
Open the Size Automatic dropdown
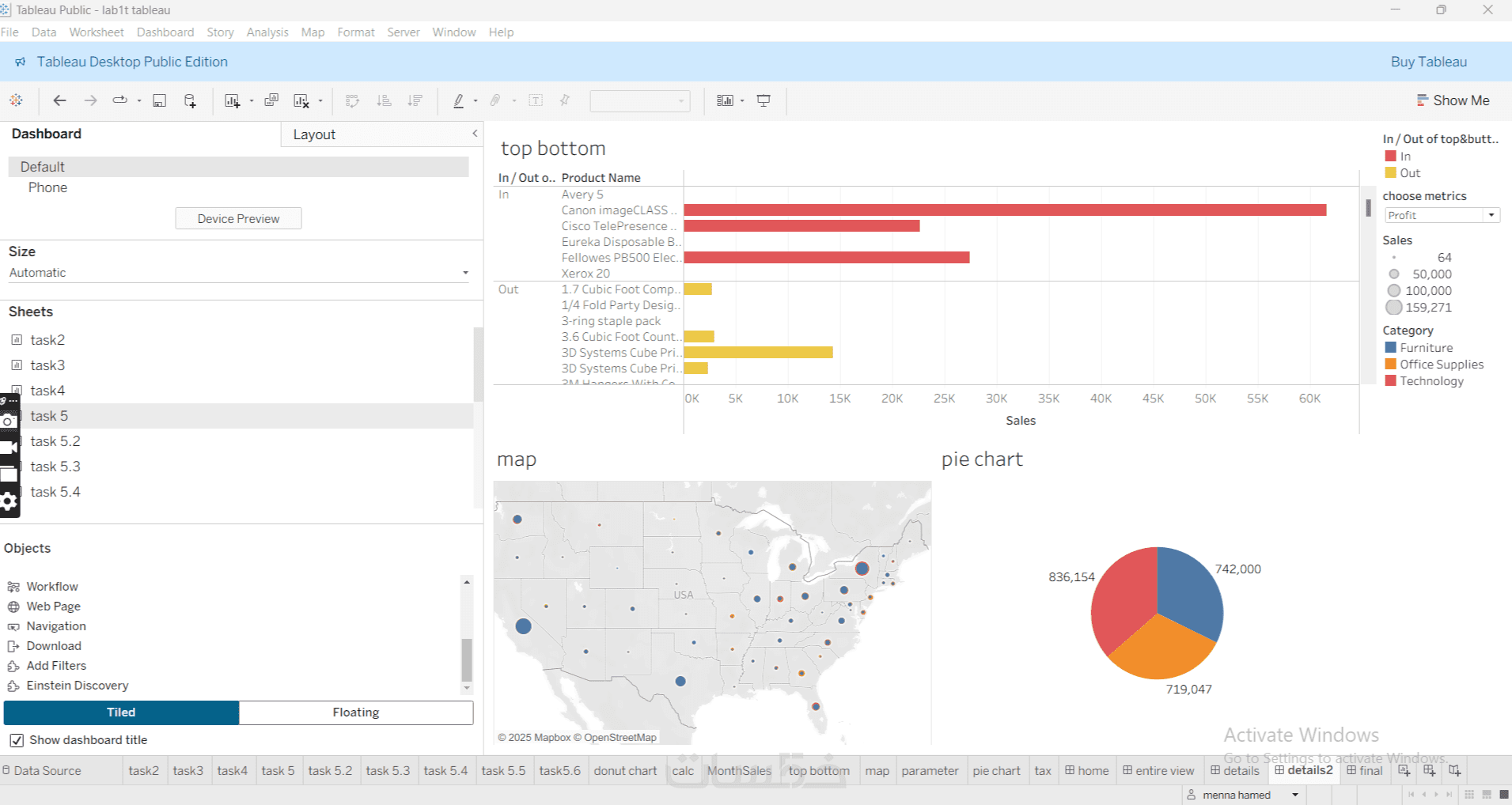pos(238,273)
